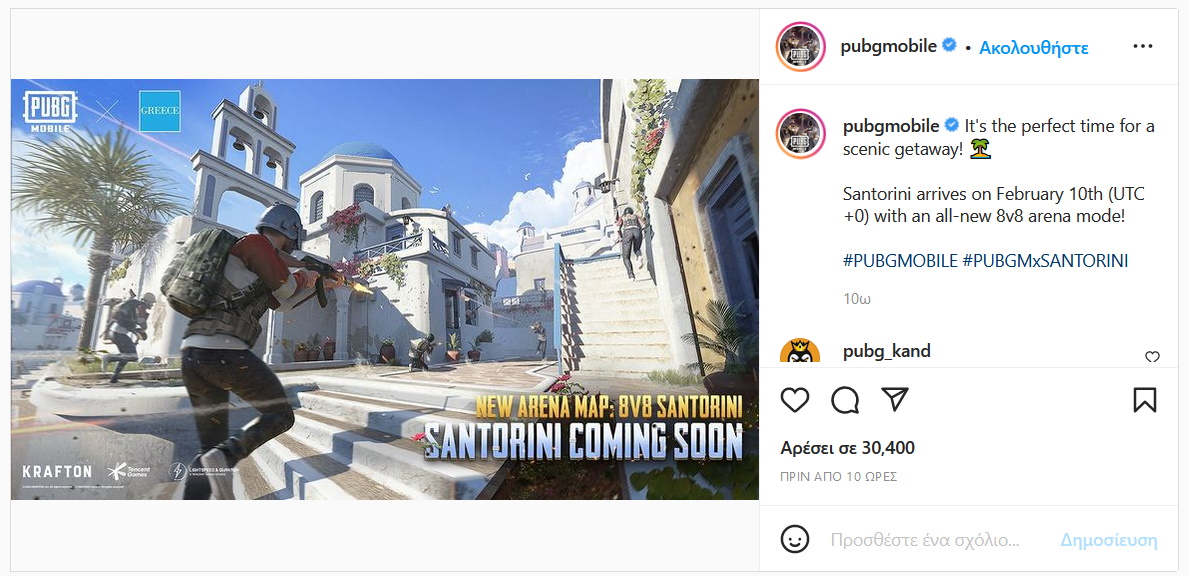Image resolution: width=1189 pixels, height=576 pixels.
Task: Click the pubgmobile avatar beside the caption
Action: point(801,134)
